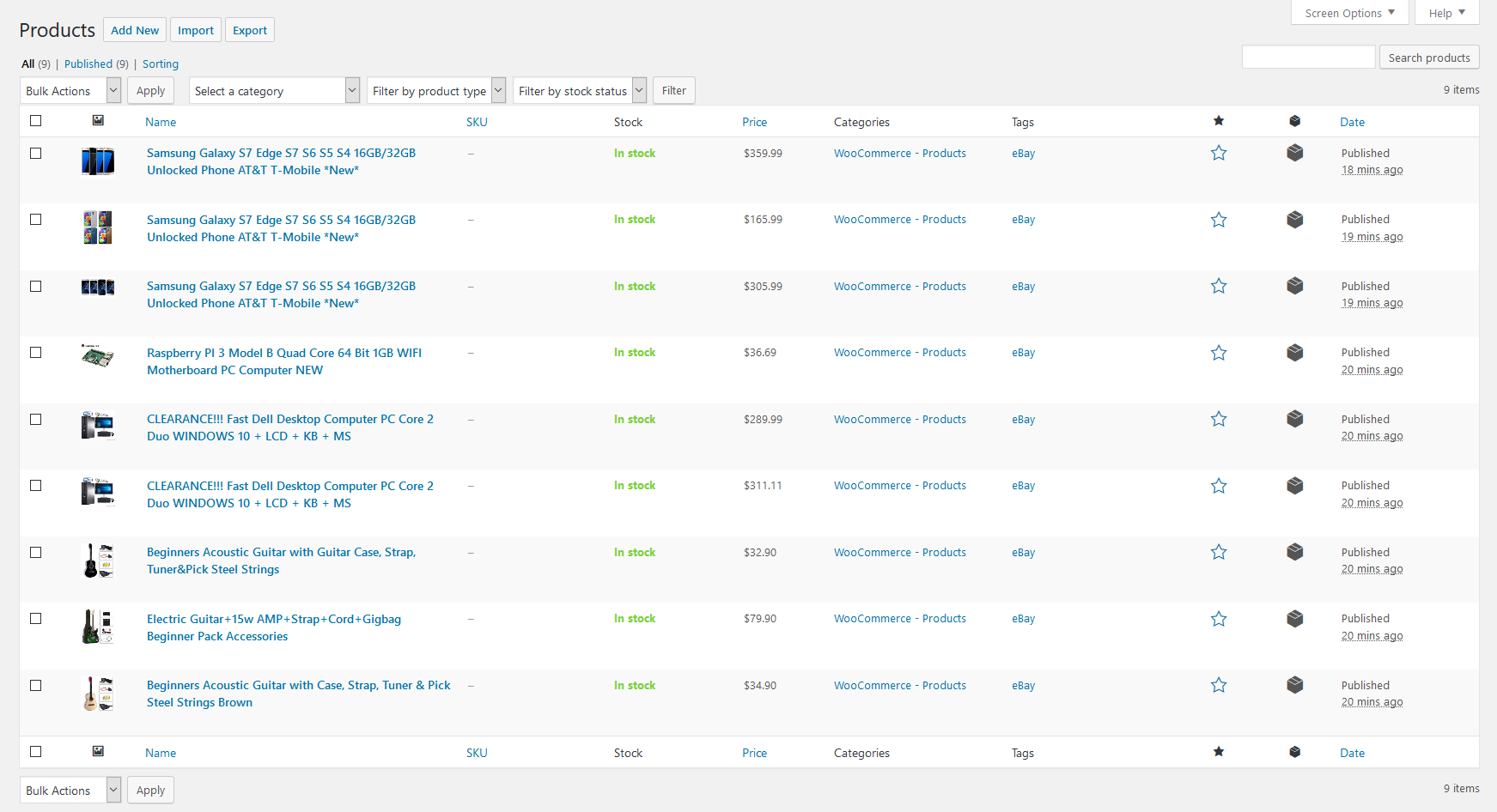Click product type box icon for $289.99 Dell

click(x=1294, y=419)
